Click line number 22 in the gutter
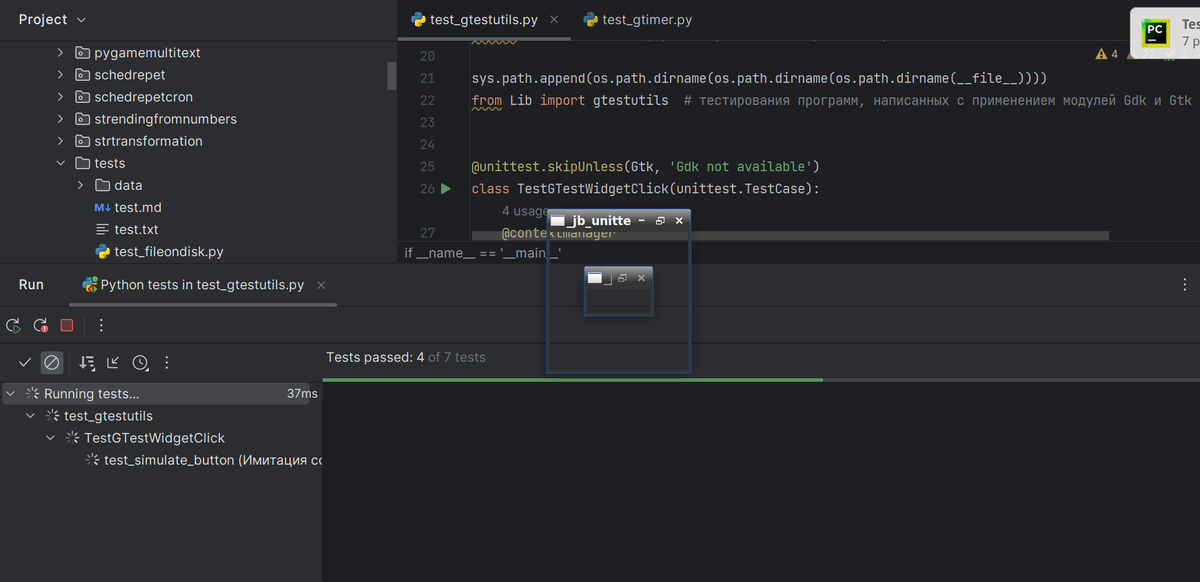The image size is (1200, 582). (427, 100)
